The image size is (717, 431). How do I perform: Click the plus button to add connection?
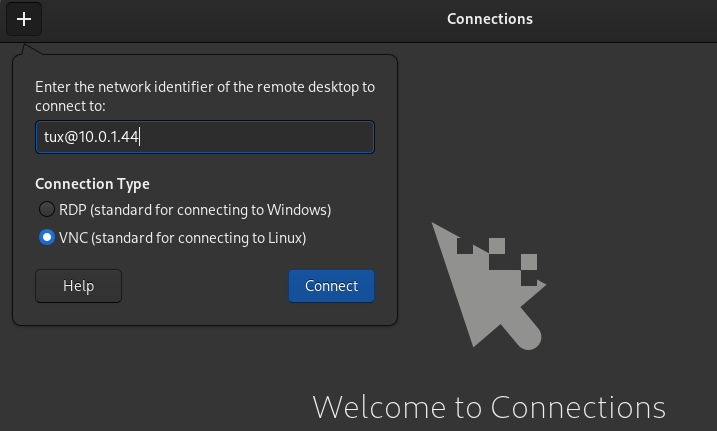tap(24, 19)
